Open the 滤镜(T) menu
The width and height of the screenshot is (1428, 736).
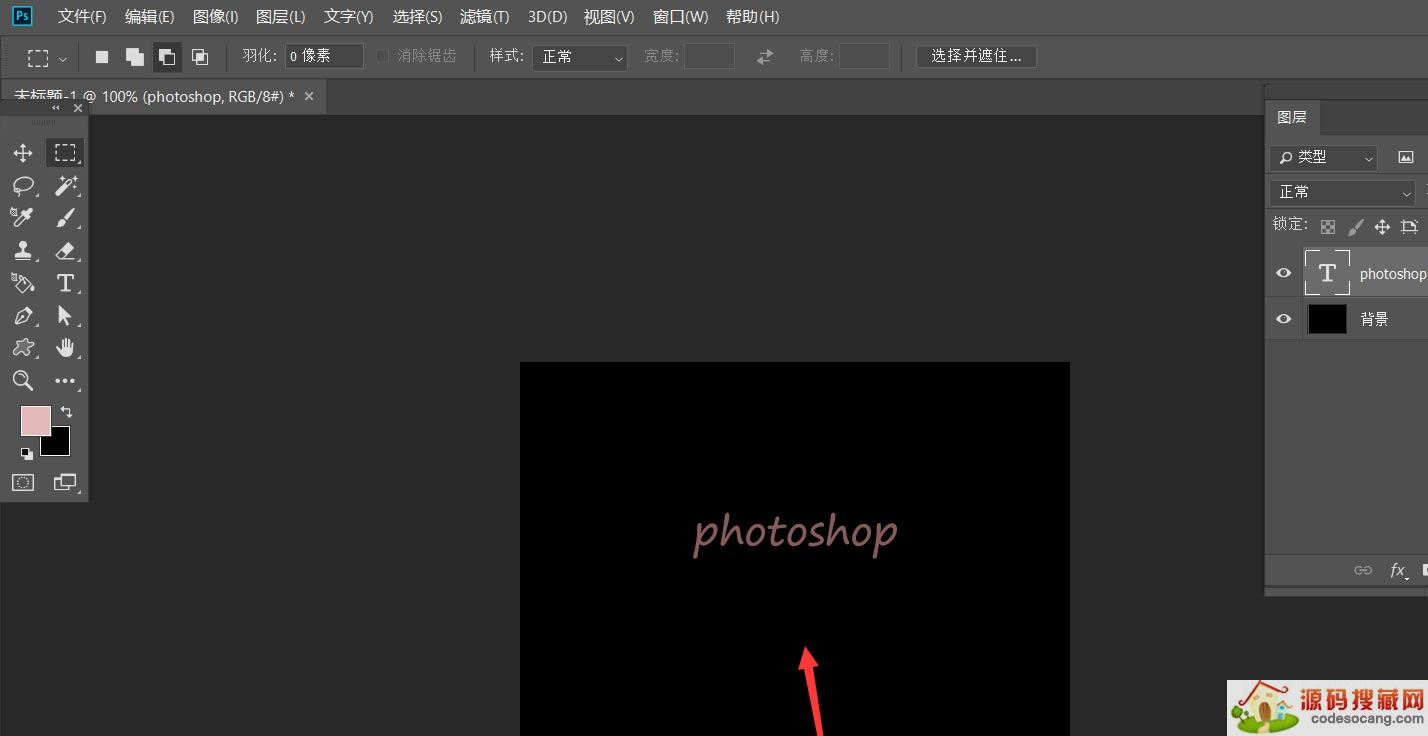[484, 17]
